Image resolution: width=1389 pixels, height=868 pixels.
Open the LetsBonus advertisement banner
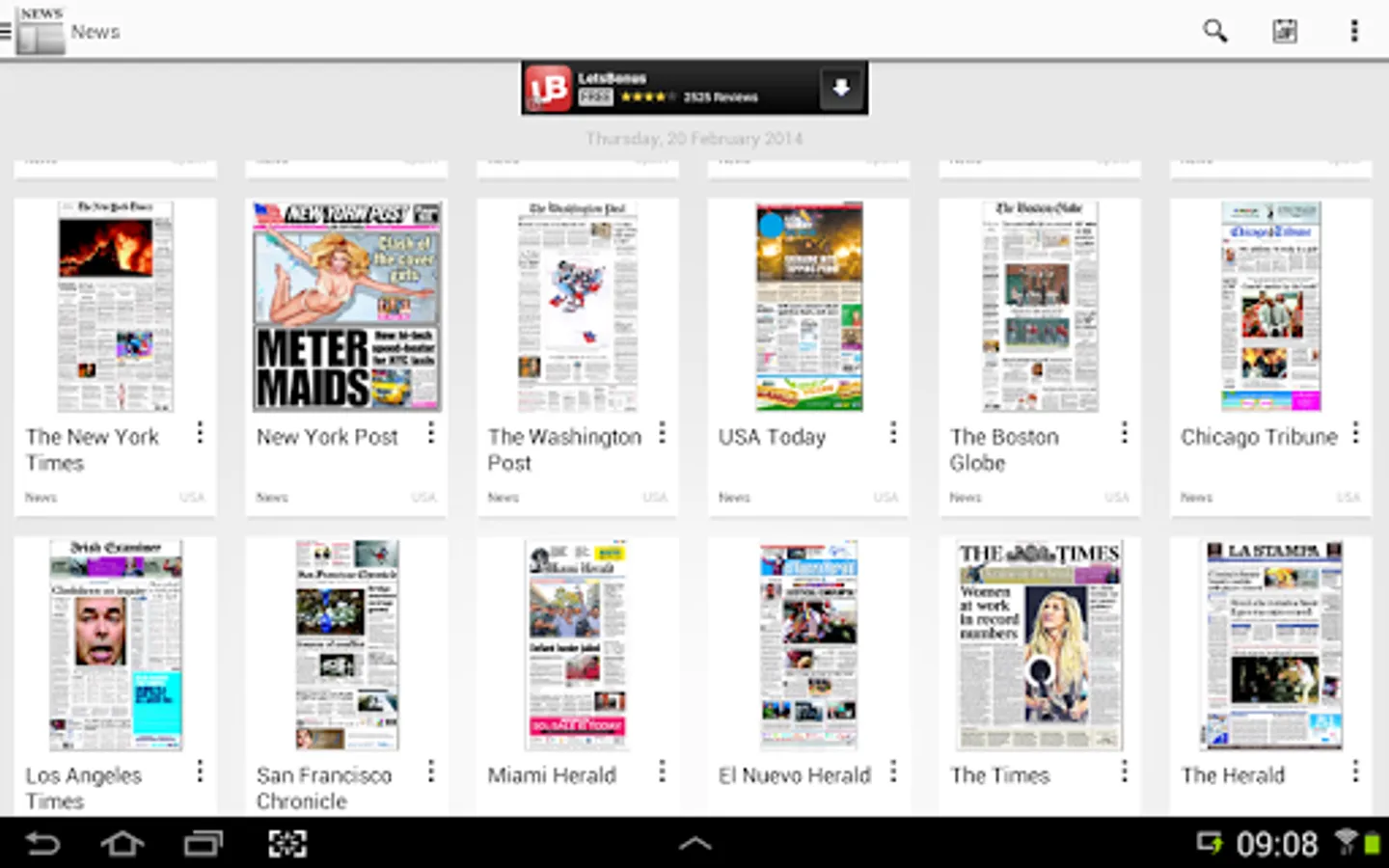point(694,89)
